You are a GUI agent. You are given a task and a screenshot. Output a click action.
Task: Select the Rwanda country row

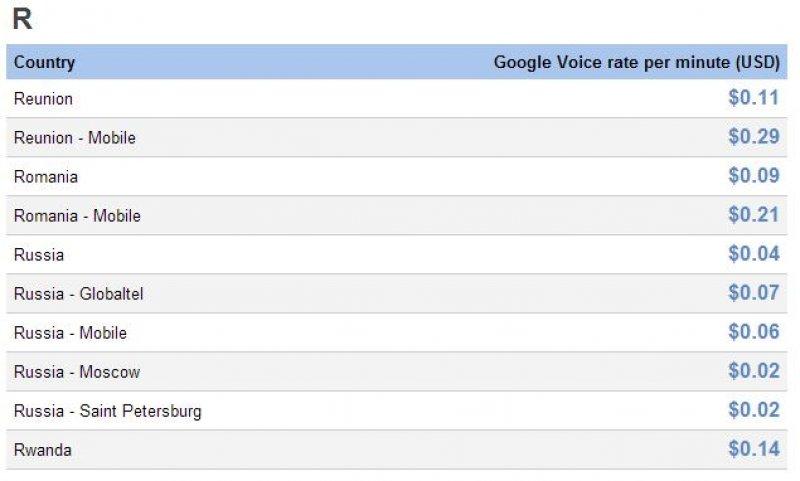tap(43, 450)
